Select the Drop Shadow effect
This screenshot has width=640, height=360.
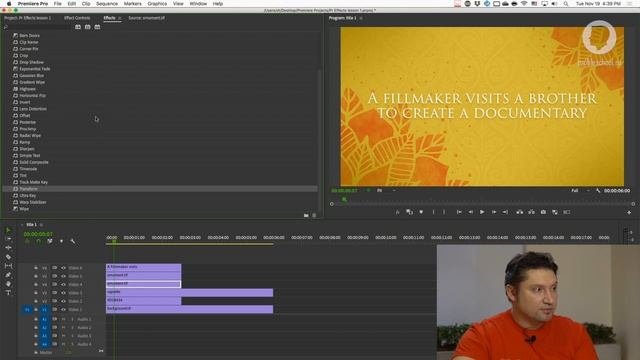(31, 62)
